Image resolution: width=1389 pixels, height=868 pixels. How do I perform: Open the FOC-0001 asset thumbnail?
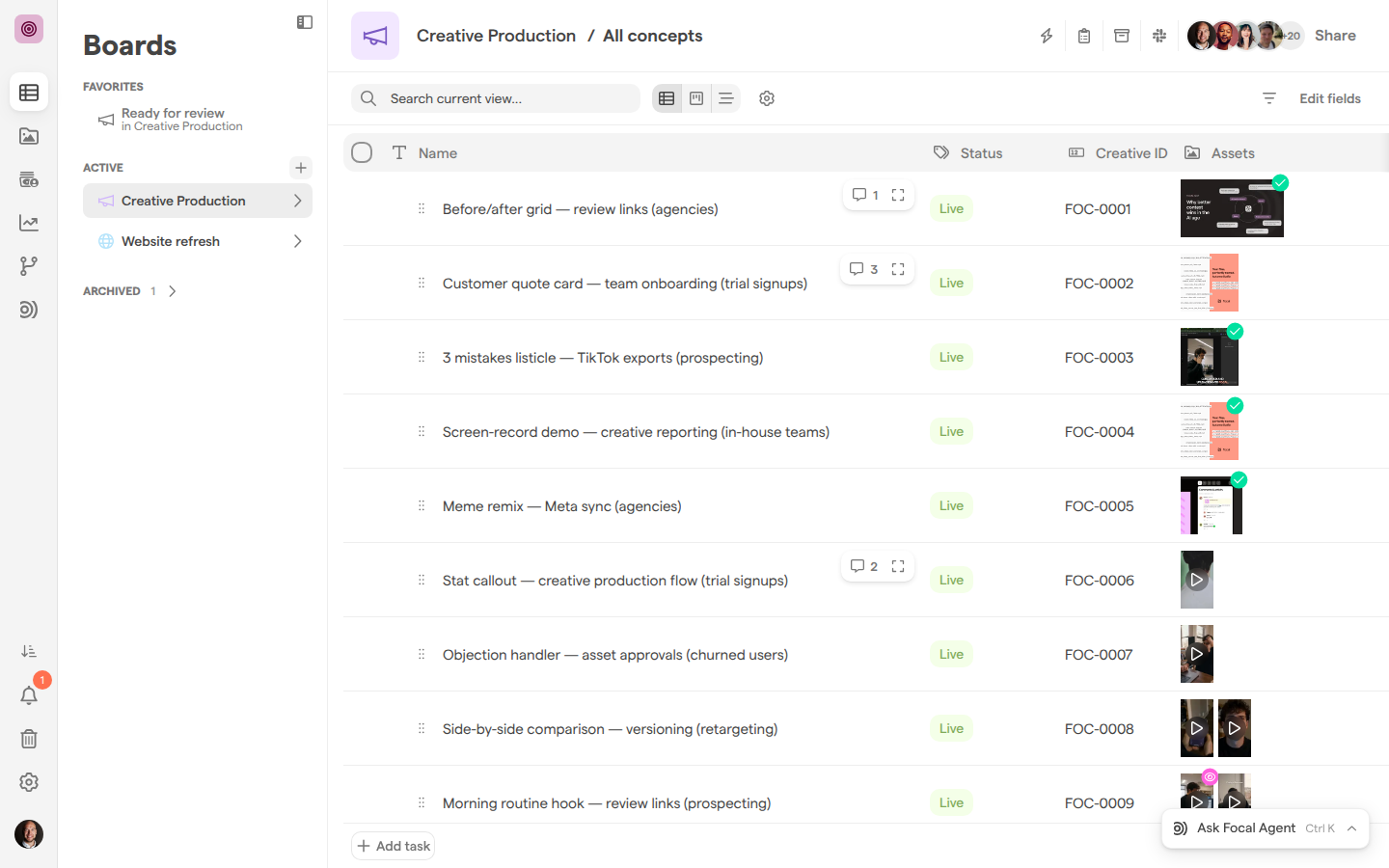coord(1232,208)
